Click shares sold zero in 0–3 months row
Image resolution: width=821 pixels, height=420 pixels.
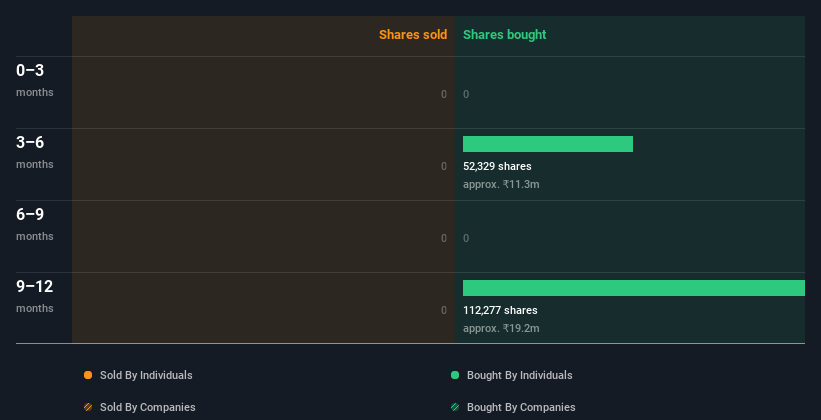tap(444, 94)
